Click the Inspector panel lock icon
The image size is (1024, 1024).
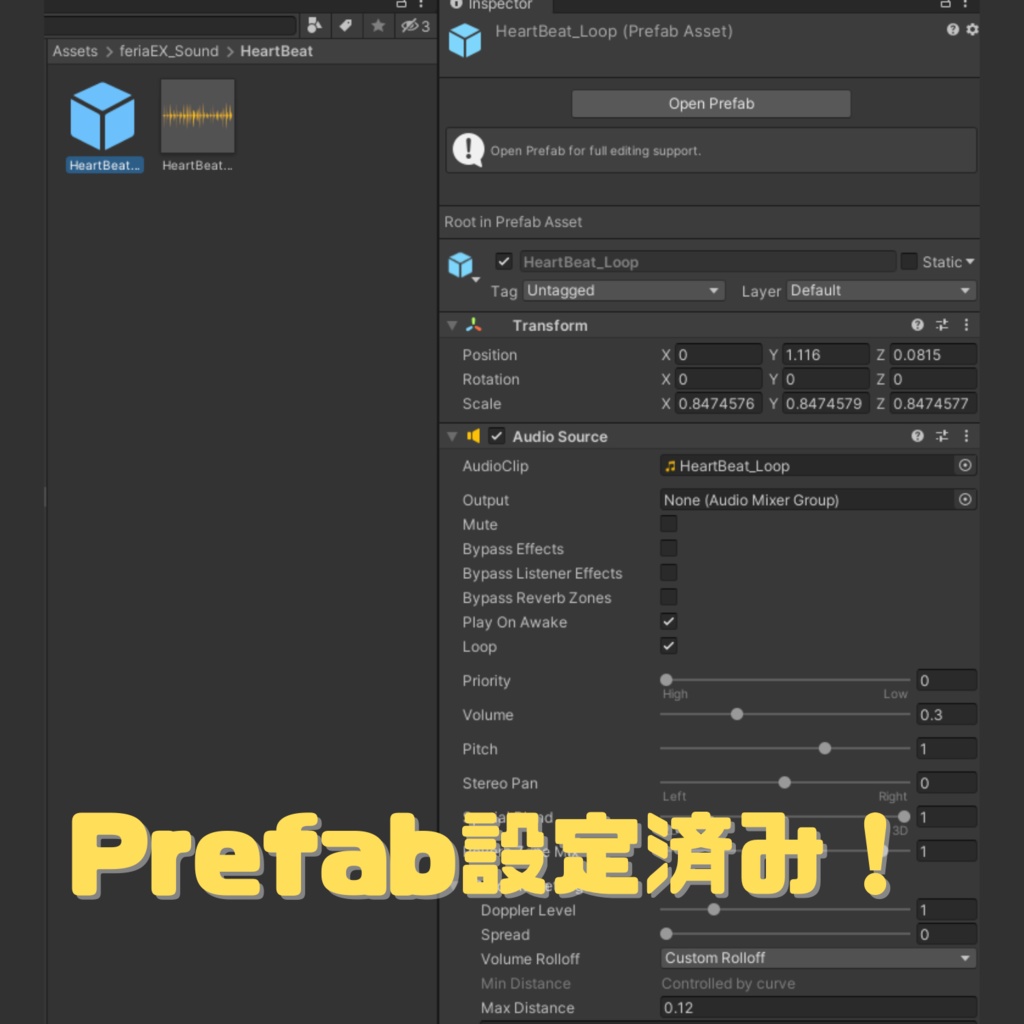945,4
